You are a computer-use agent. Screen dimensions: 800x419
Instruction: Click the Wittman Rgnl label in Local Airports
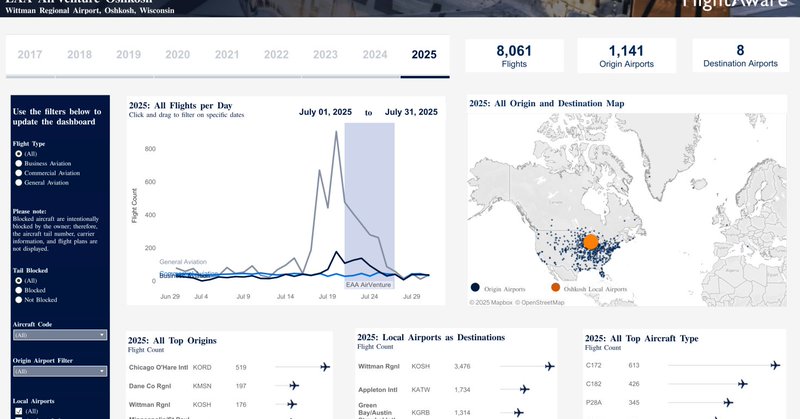[379, 366]
